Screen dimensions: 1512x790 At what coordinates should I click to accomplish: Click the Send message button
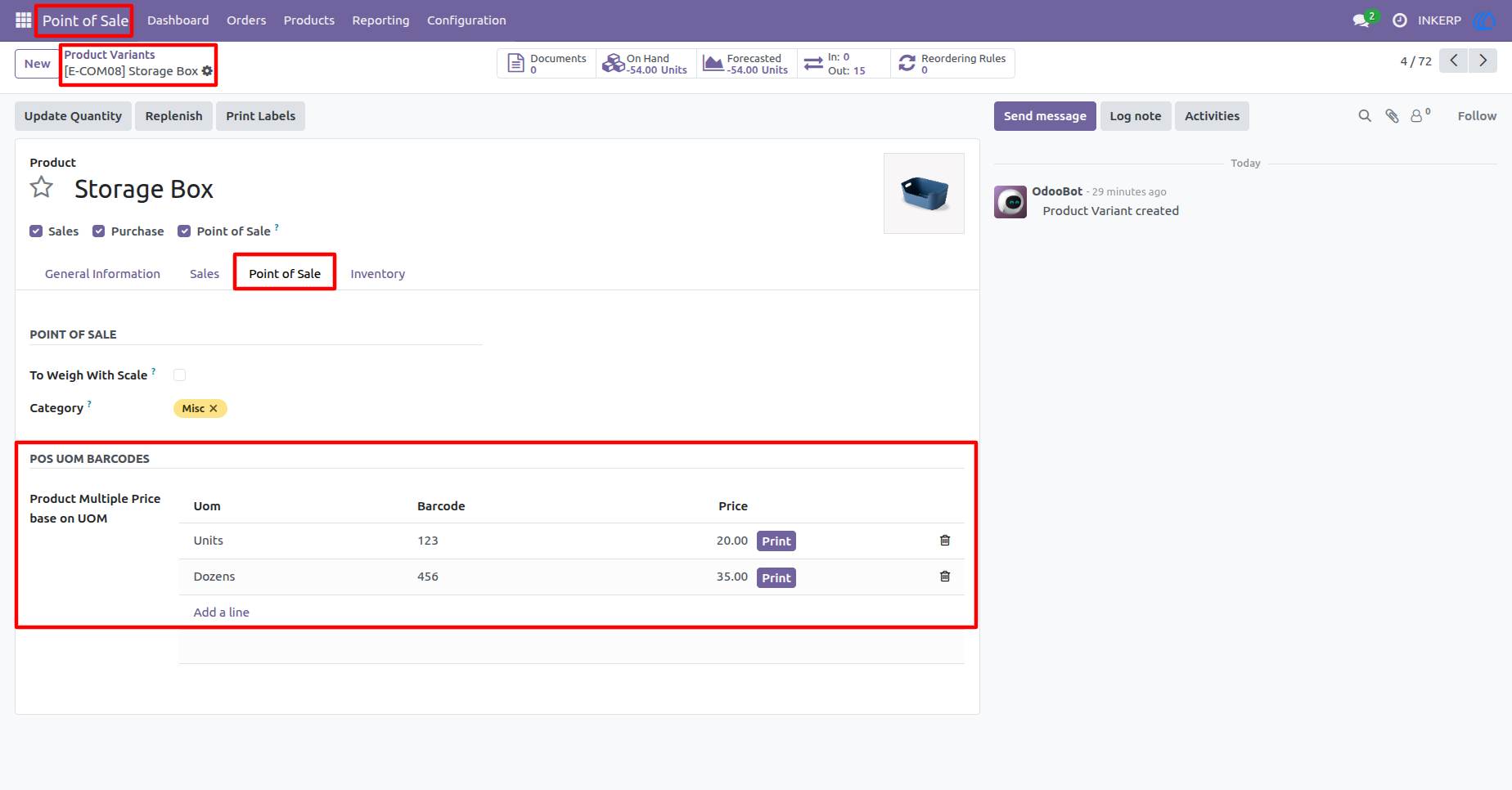tap(1045, 116)
